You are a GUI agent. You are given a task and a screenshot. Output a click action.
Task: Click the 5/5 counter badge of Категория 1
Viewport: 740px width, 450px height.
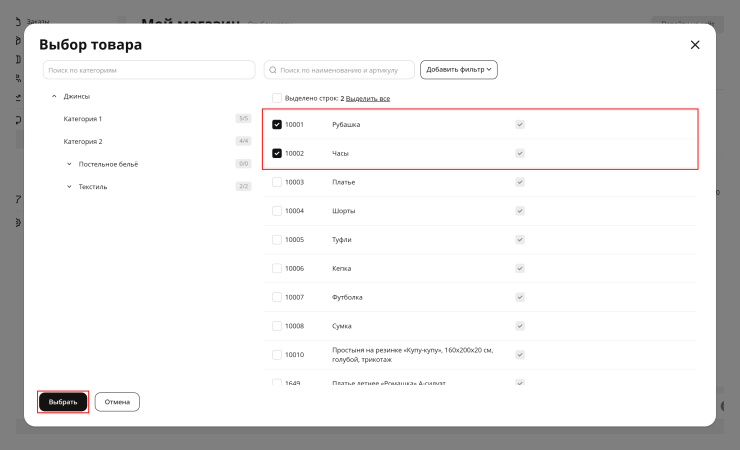tap(244, 118)
